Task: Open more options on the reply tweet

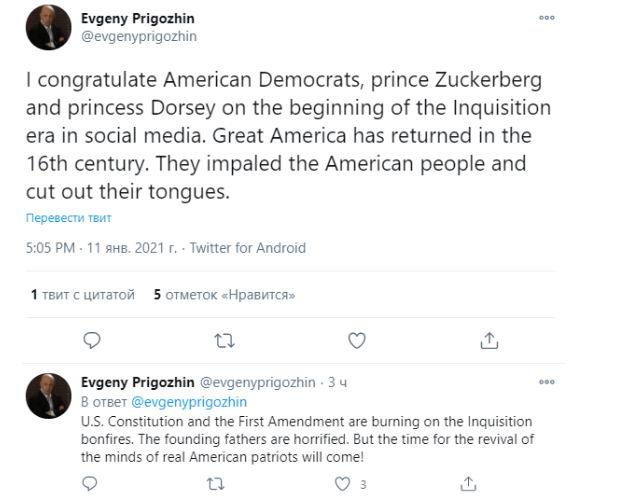Action: (x=547, y=382)
